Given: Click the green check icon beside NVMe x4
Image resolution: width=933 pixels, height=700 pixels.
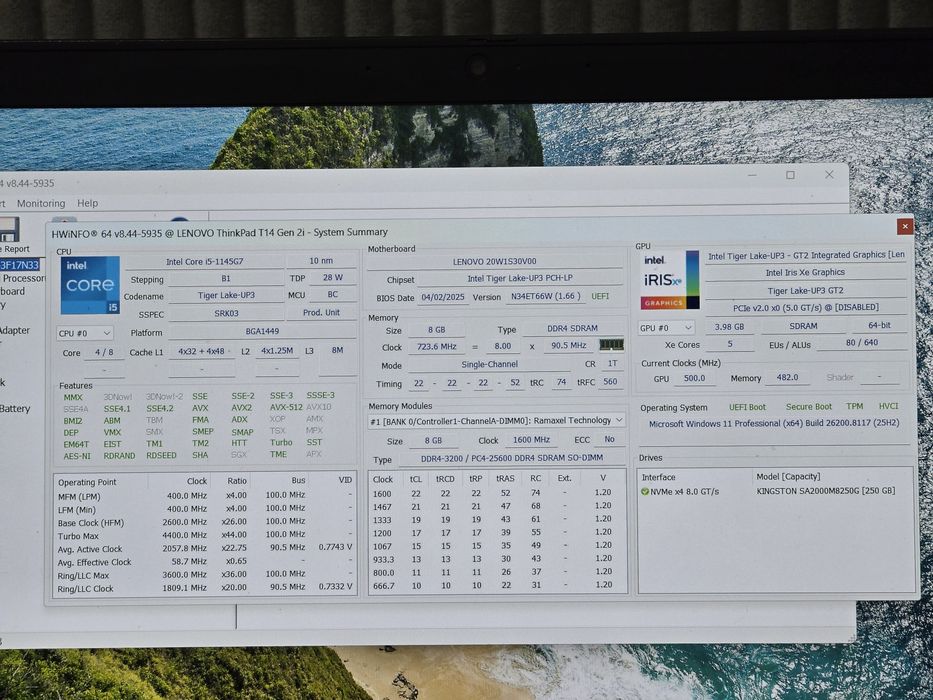Looking at the screenshot, I should coord(644,492).
